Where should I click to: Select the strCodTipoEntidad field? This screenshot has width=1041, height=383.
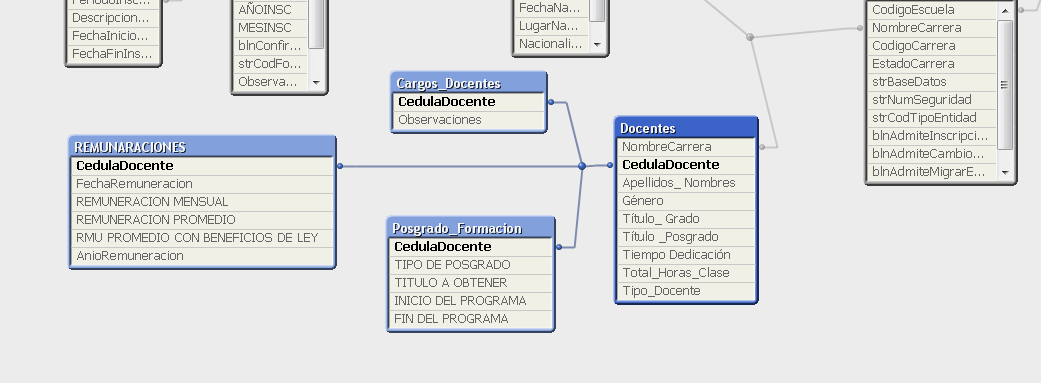(932, 117)
